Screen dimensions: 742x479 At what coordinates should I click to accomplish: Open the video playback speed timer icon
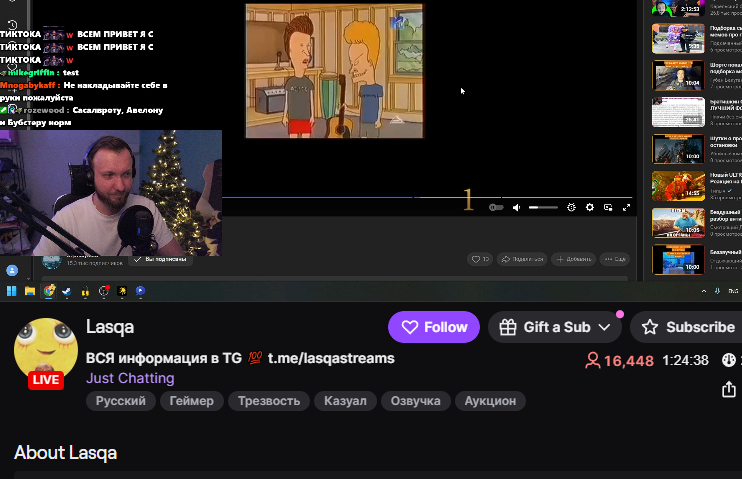[571, 207]
